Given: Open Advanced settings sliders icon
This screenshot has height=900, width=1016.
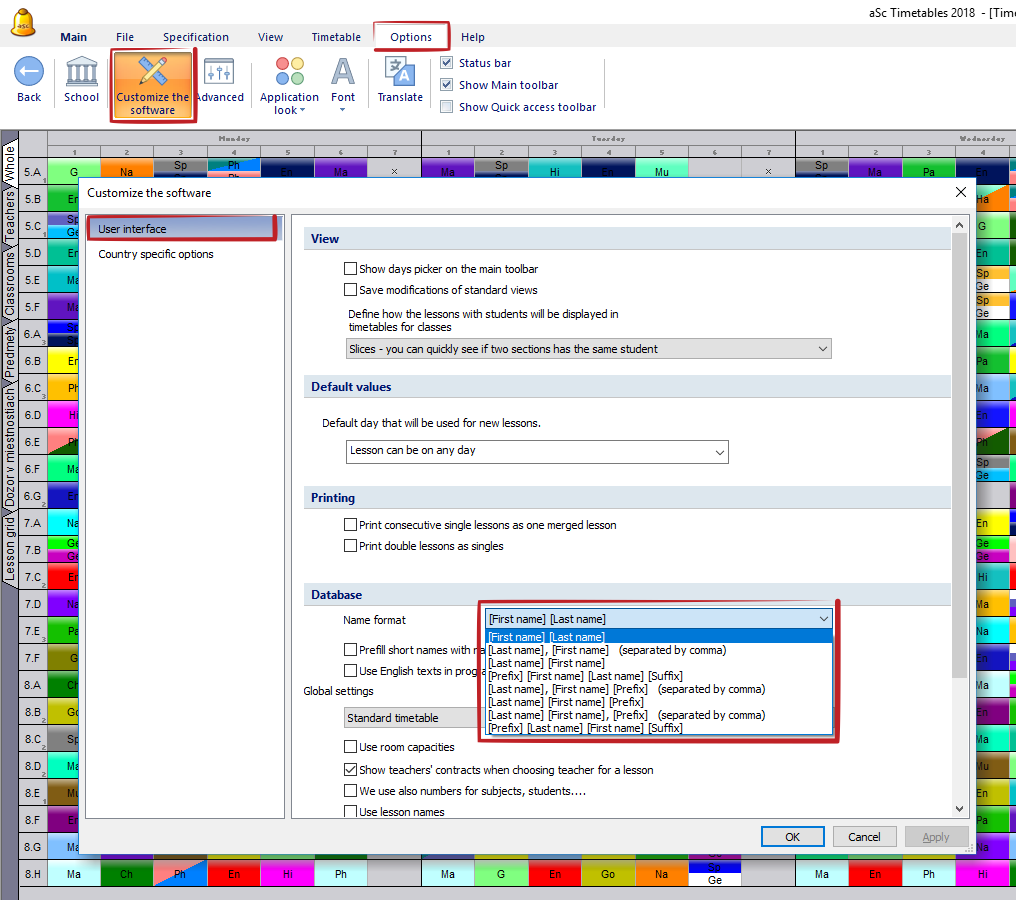Looking at the screenshot, I should pos(219,73).
